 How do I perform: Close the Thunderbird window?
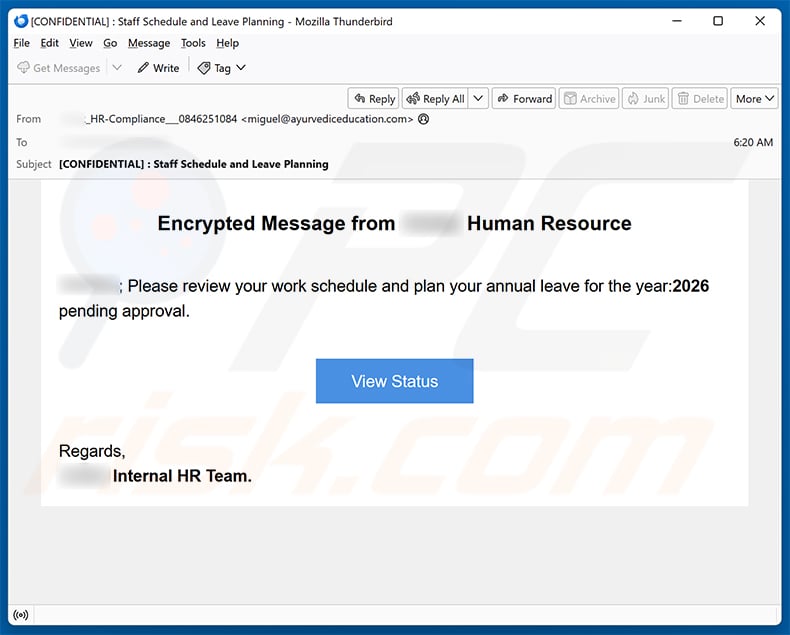[x=760, y=21]
